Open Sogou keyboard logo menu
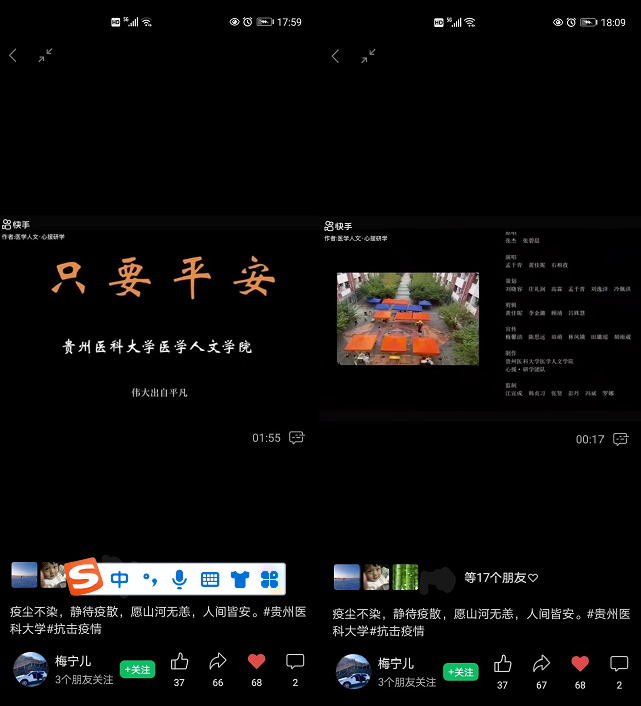The height and width of the screenshot is (706, 641). tap(85, 578)
